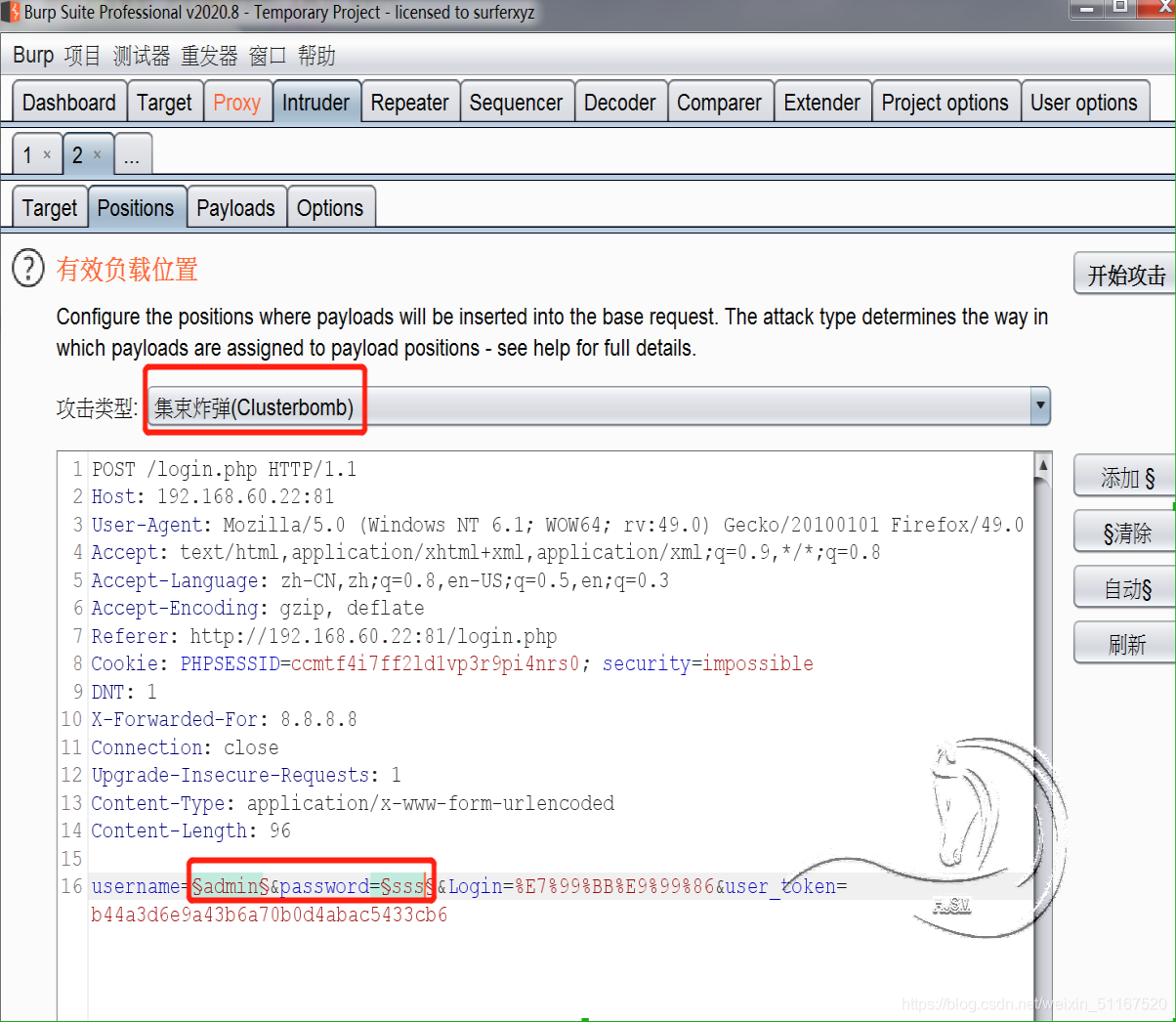Click the §清除 clear markers button
1176x1022 pixels.
pyautogui.click(x=1126, y=532)
